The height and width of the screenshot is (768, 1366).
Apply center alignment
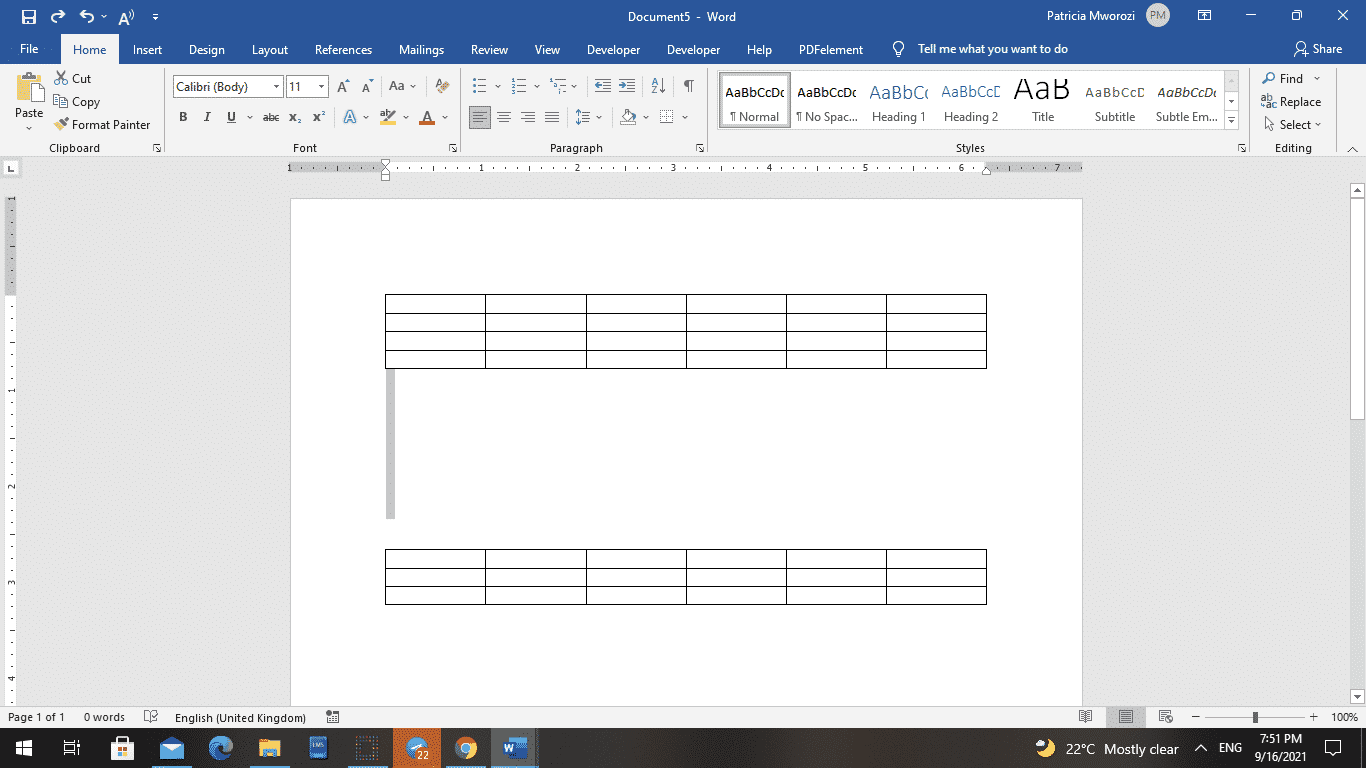pyautogui.click(x=503, y=117)
